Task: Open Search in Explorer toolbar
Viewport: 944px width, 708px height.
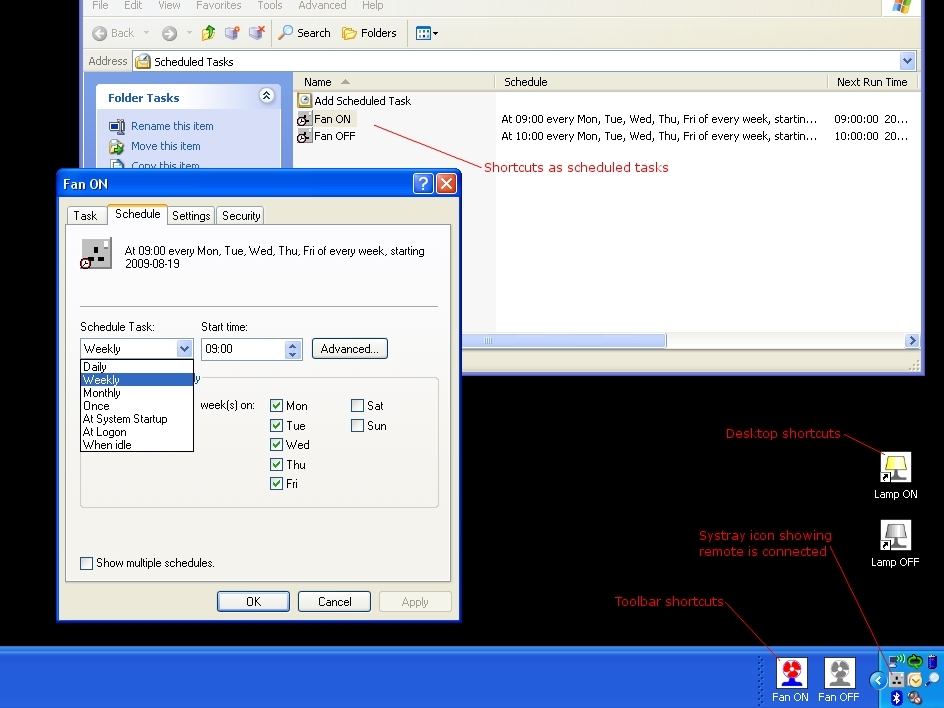Action: click(x=305, y=33)
